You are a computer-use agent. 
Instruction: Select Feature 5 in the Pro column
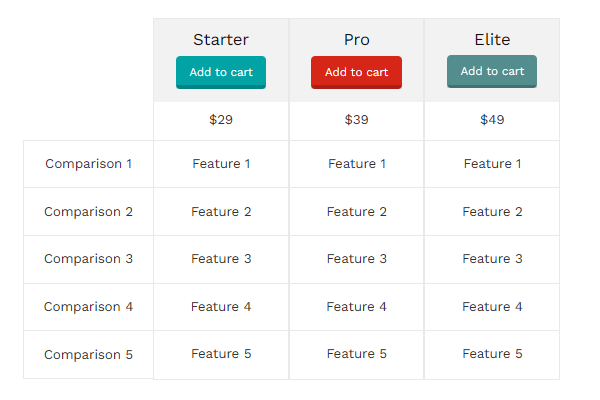[x=356, y=354]
